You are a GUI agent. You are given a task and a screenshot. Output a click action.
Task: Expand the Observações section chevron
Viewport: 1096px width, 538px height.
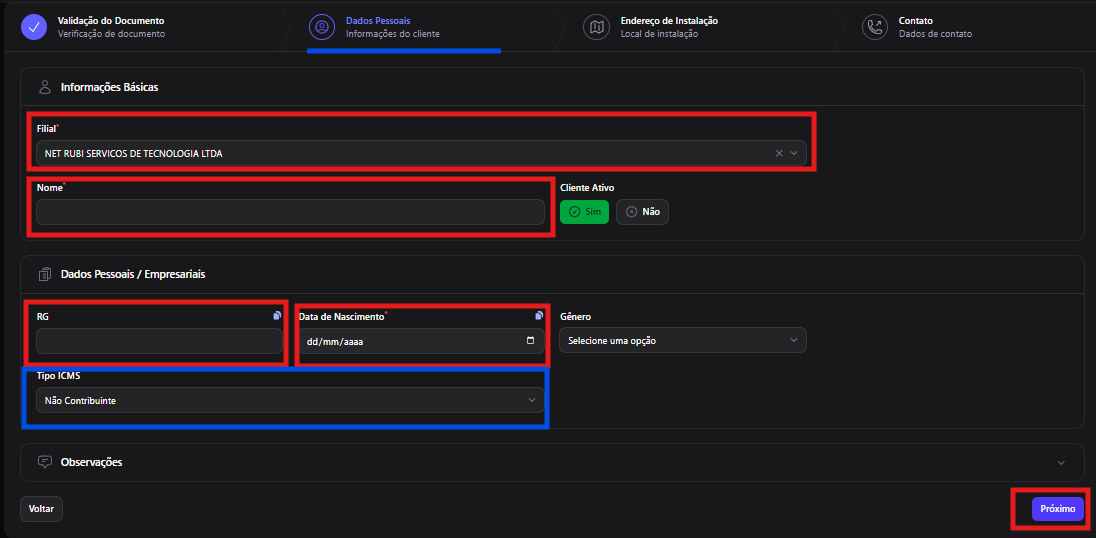coord(1061,463)
